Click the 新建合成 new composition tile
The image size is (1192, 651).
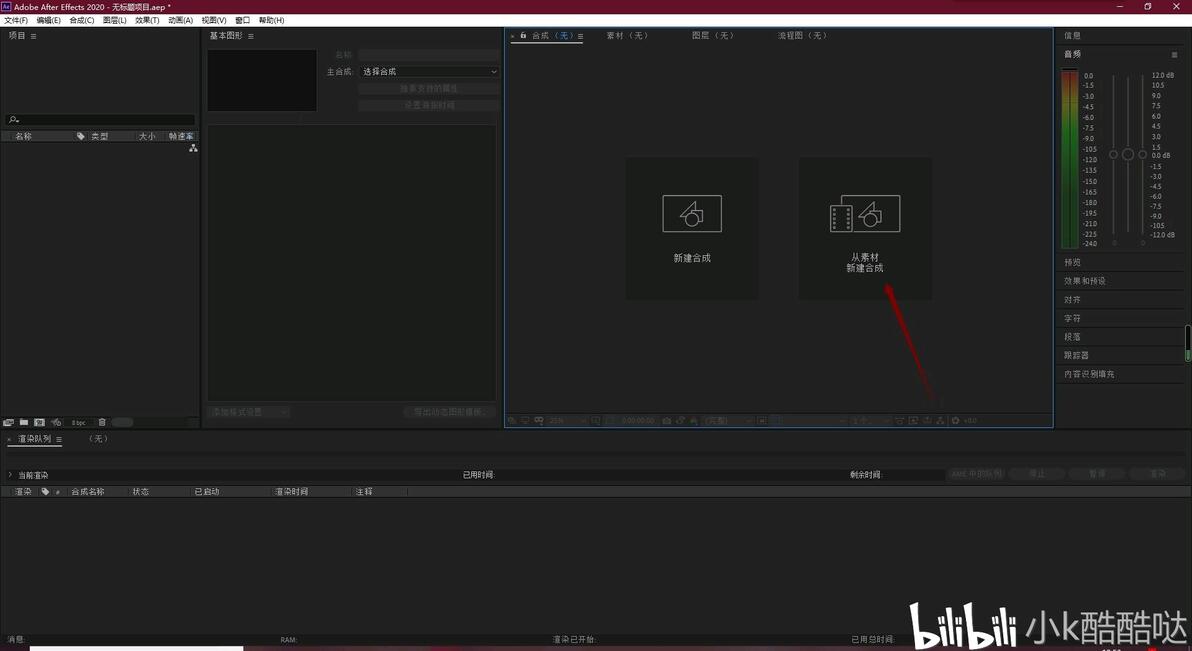tap(692, 228)
